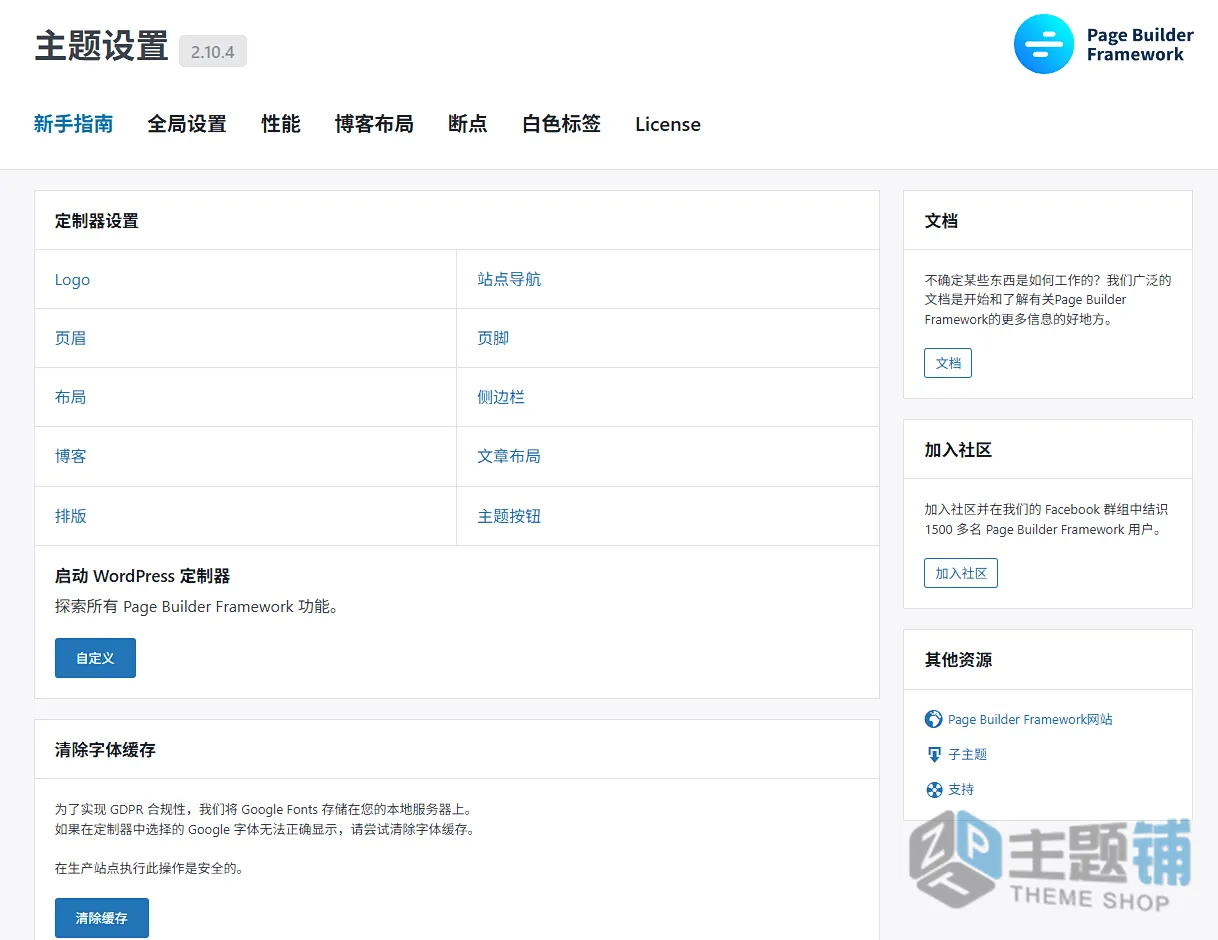The width and height of the screenshot is (1218, 940).
Task: Open the 站点导航 customizer link
Action: [x=509, y=279]
